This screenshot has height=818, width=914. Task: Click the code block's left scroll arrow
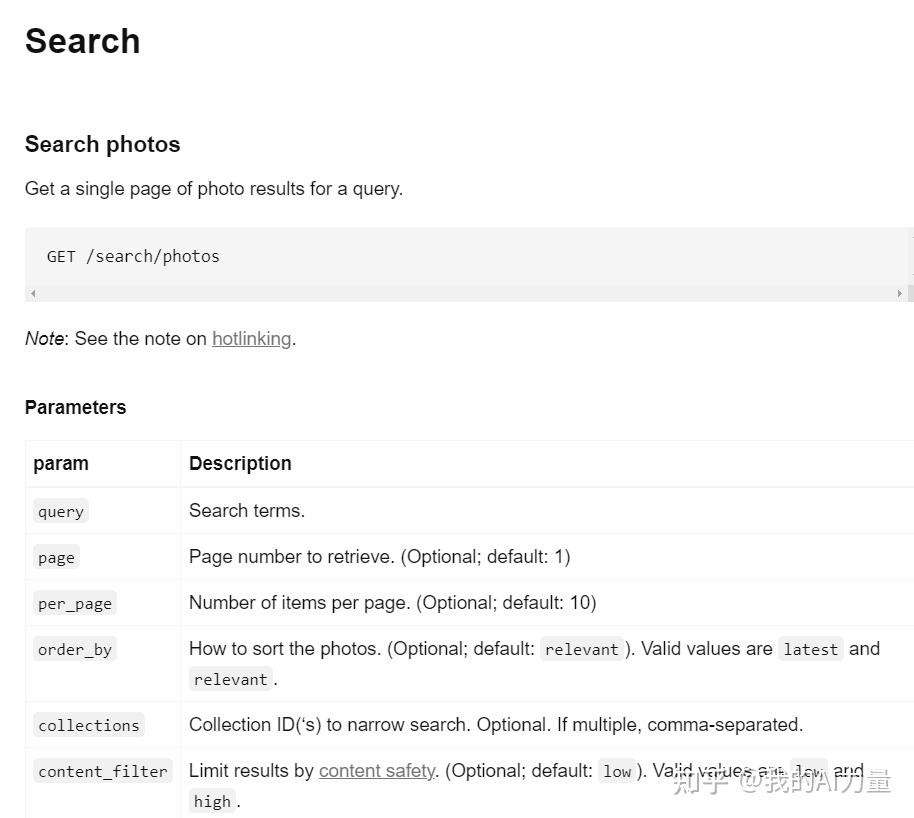coord(33,293)
